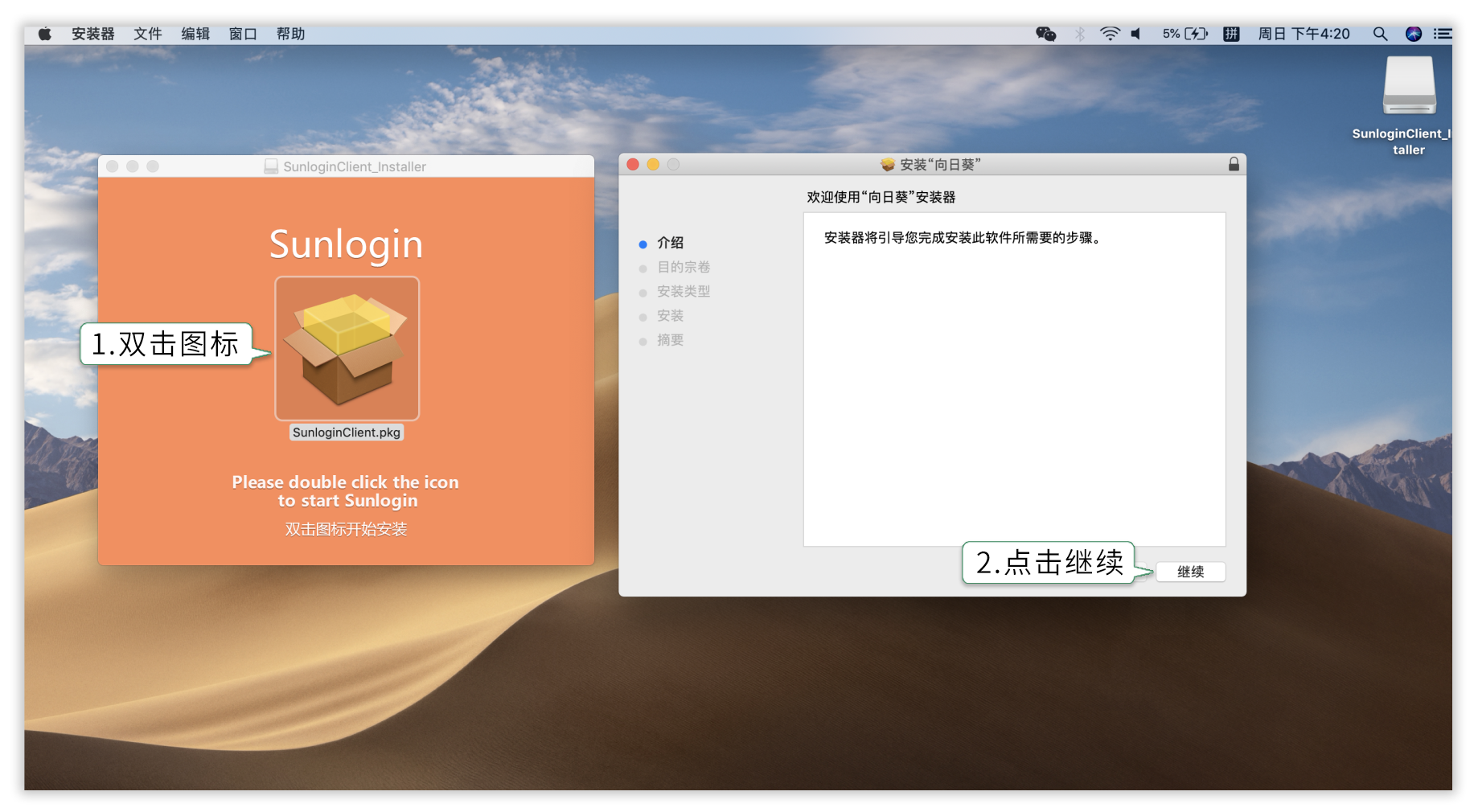Click the lock icon in installer title bar
Viewport: 1474px width, 812px height.
[x=1234, y=164]
